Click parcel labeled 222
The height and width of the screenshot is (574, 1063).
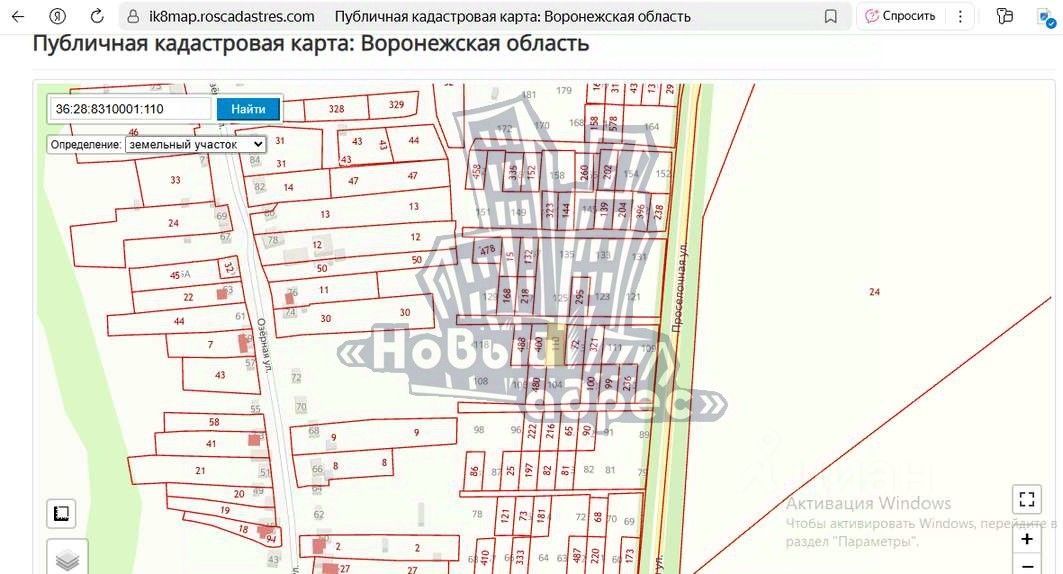click(532, 431)
